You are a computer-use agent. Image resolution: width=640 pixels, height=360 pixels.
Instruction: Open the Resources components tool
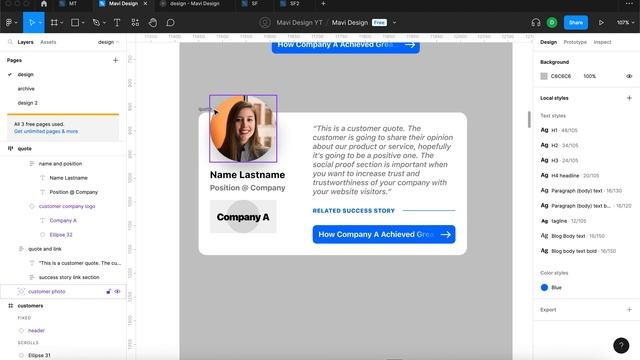[x=135, y=23]
